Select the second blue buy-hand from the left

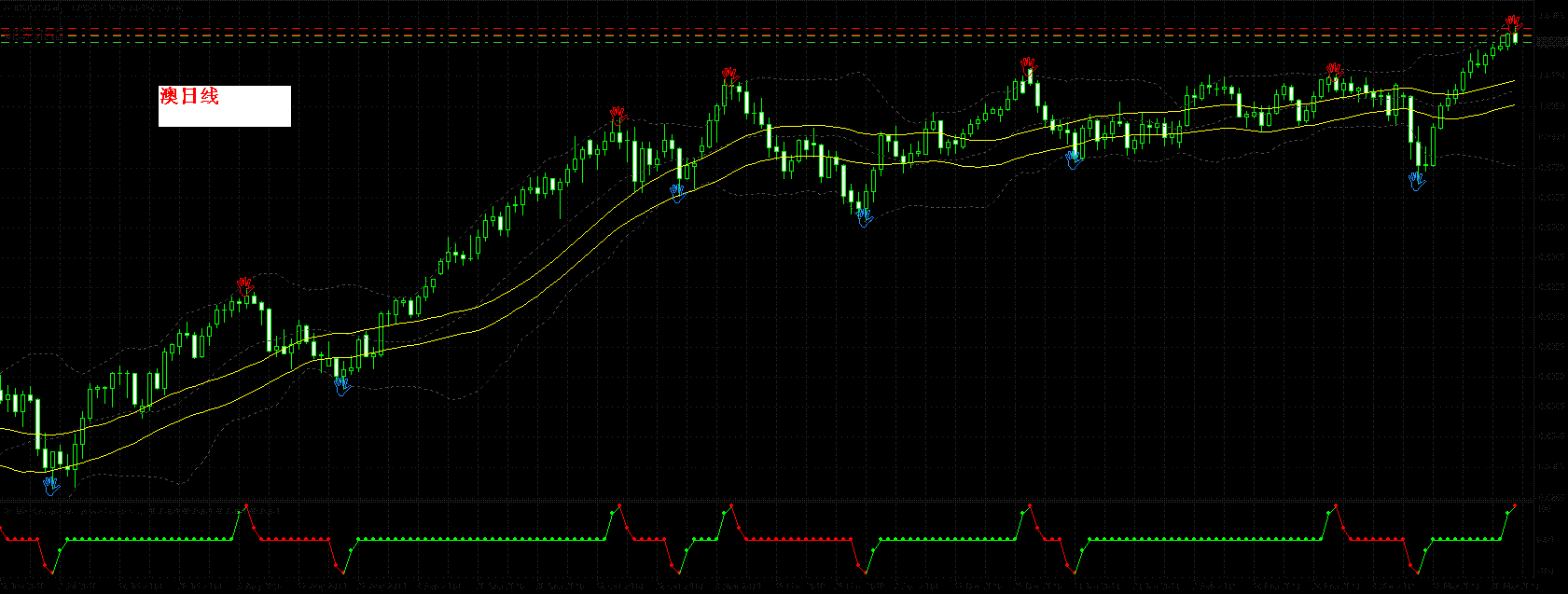[342, 385]
